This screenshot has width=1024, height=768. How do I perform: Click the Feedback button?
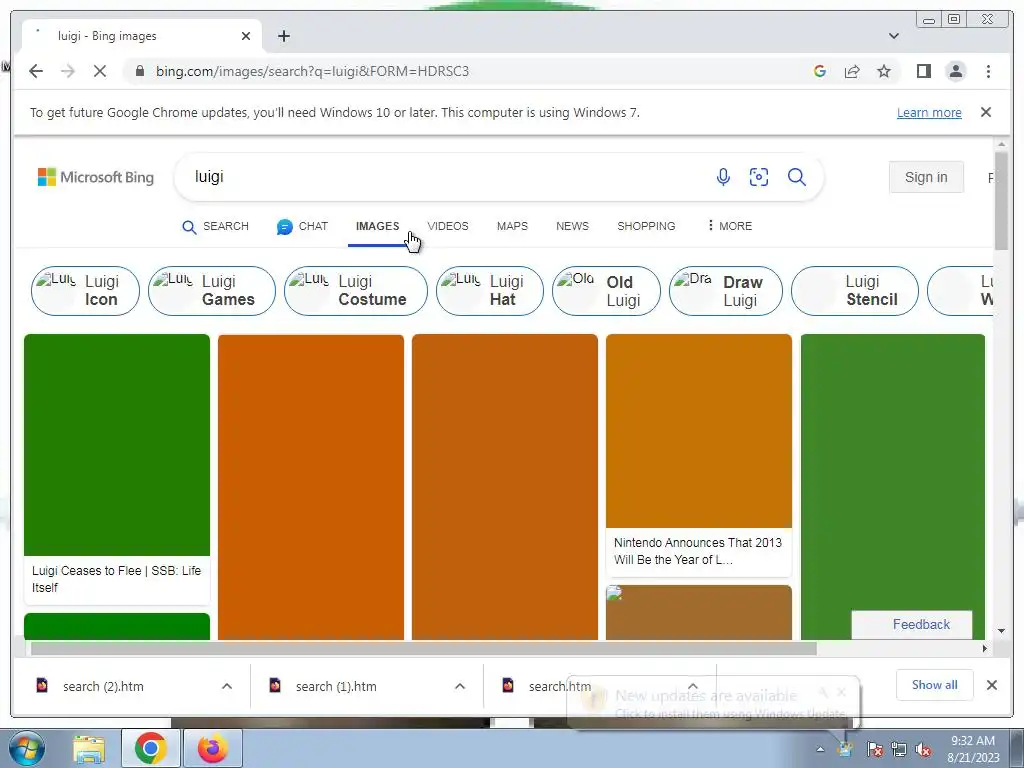click(912, 625)
